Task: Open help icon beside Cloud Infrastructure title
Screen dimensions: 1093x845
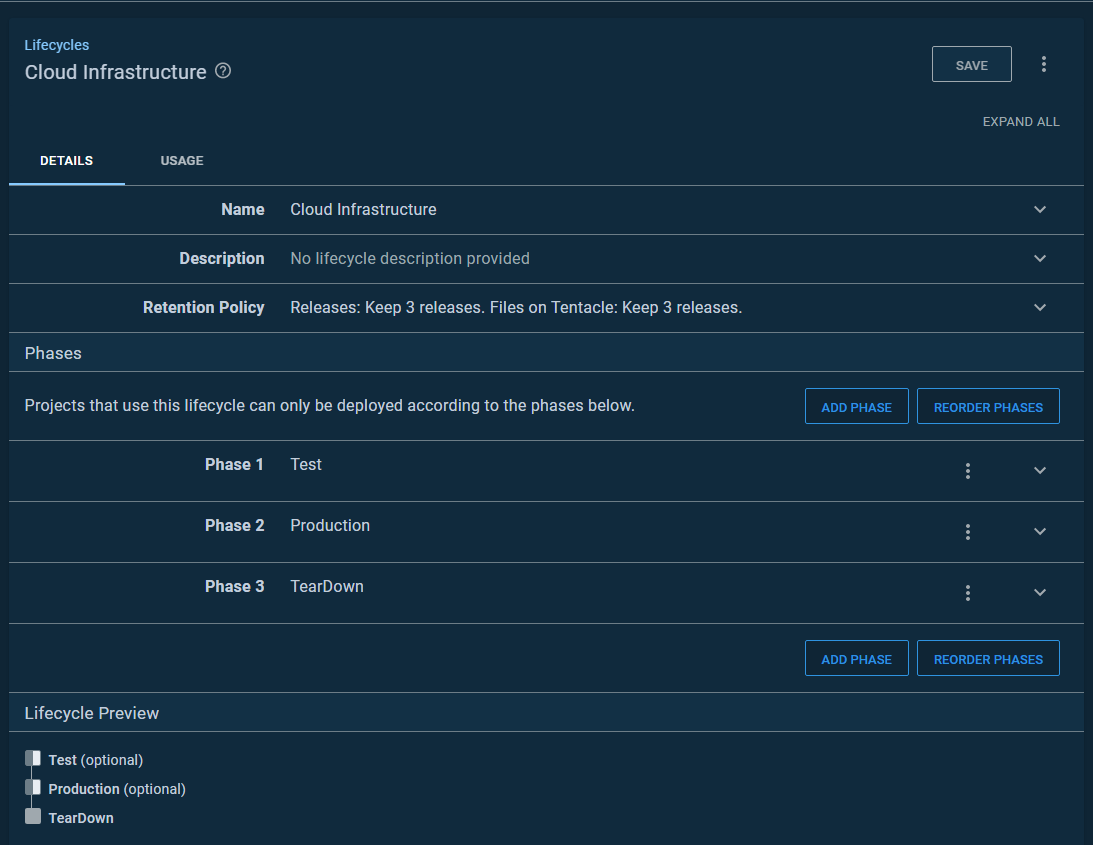Action: 223,71
